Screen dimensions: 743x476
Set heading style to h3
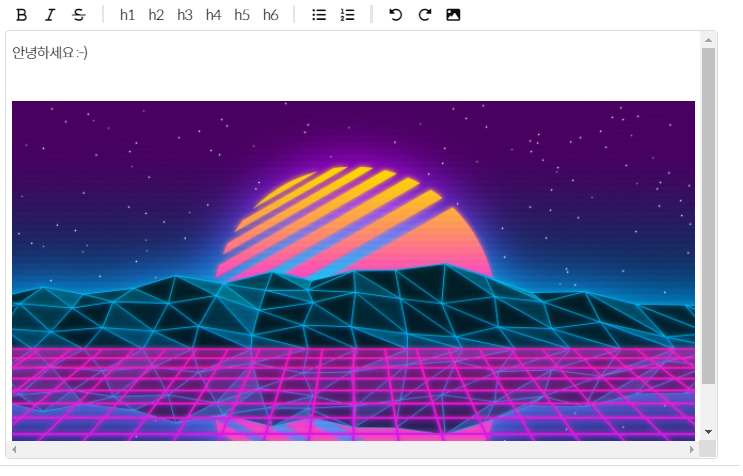click(x=185, y=15)
